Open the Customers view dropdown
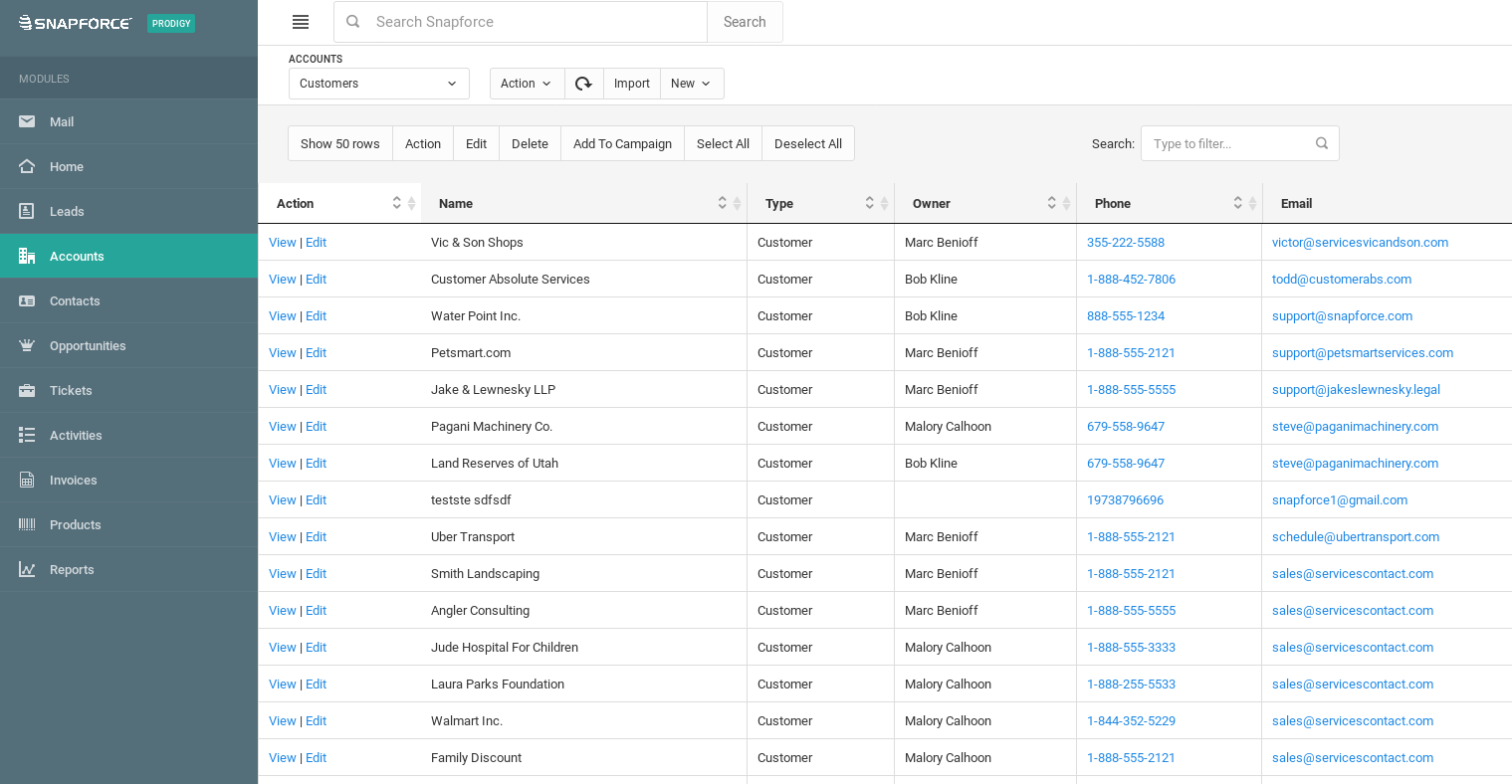The image size is (1512, 784). click(379, 84)
